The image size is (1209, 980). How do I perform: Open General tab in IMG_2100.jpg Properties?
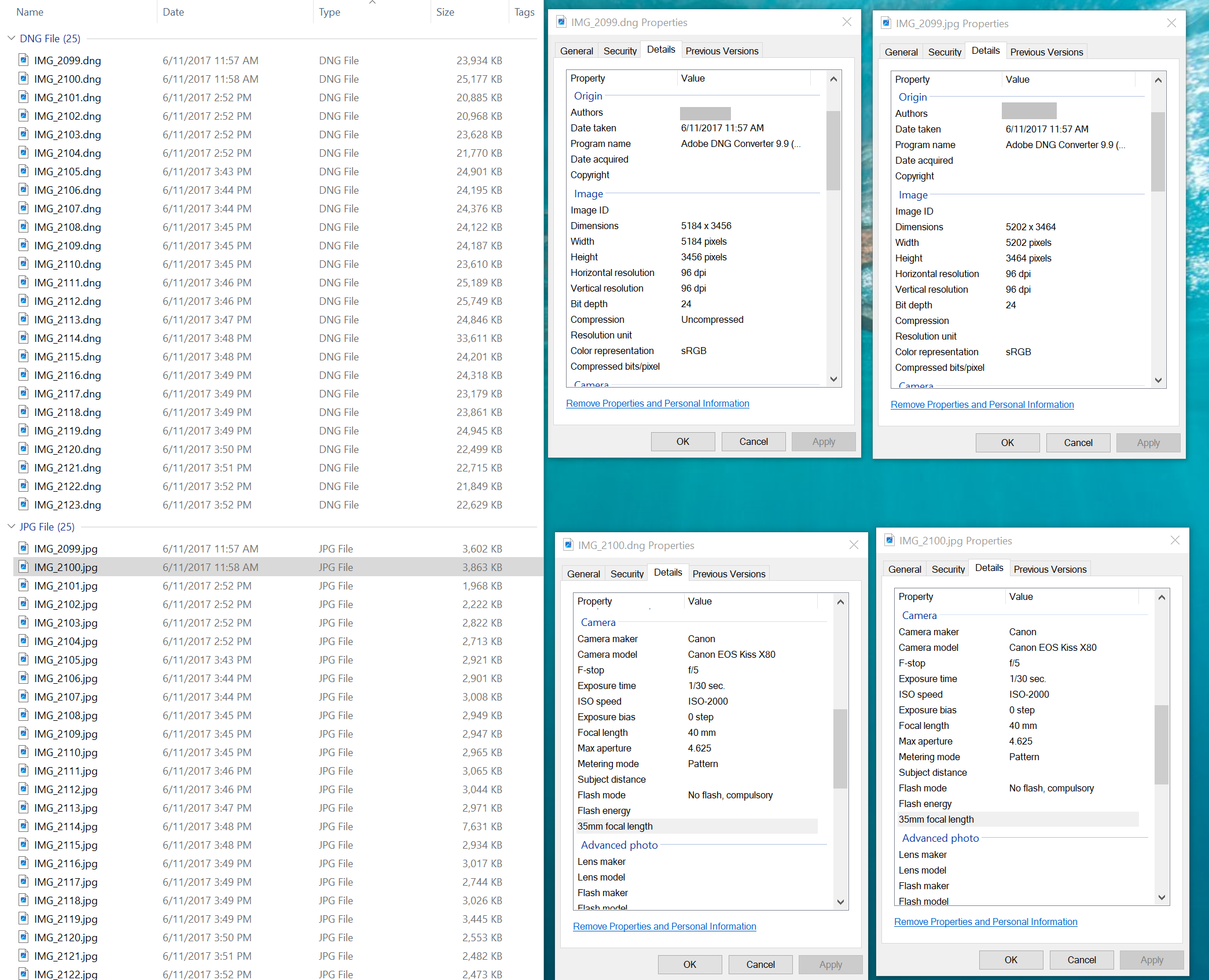905,569
